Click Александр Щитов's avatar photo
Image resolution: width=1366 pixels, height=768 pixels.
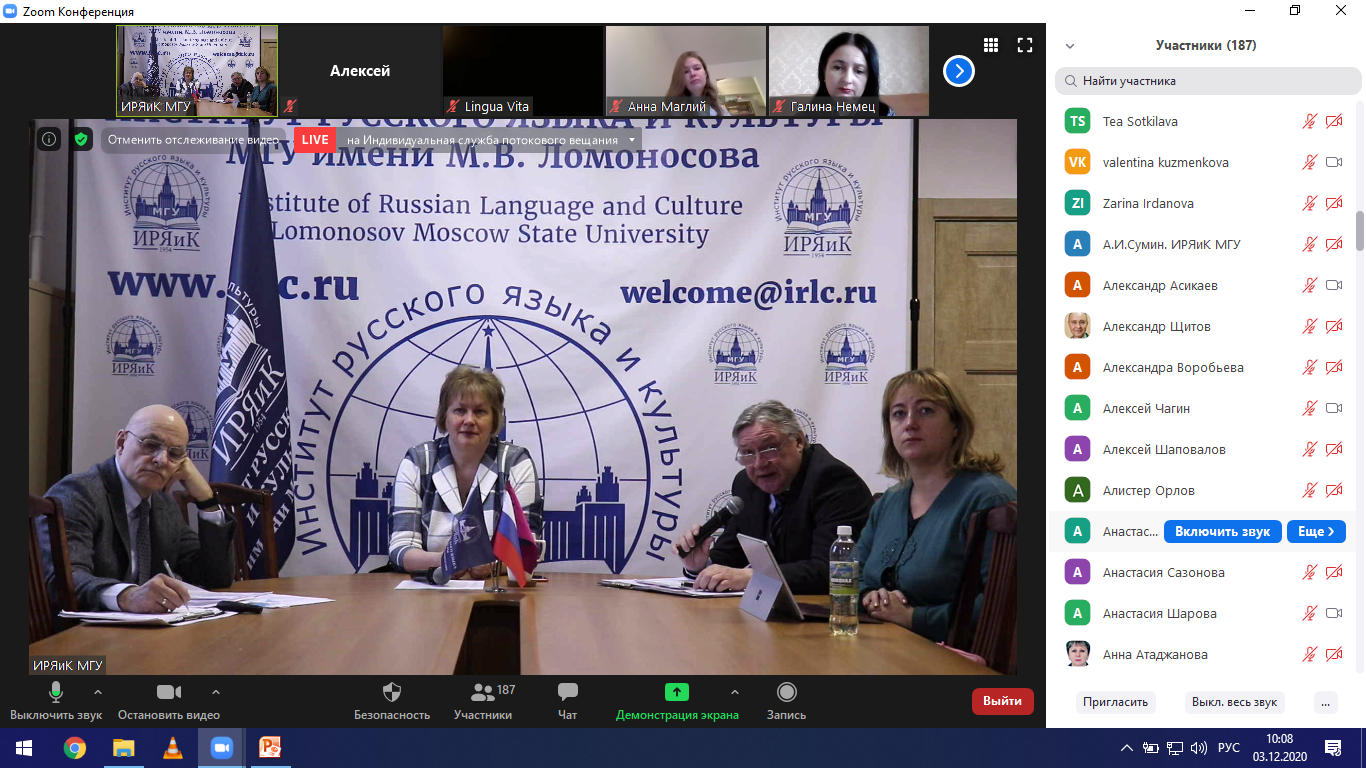1077,326
